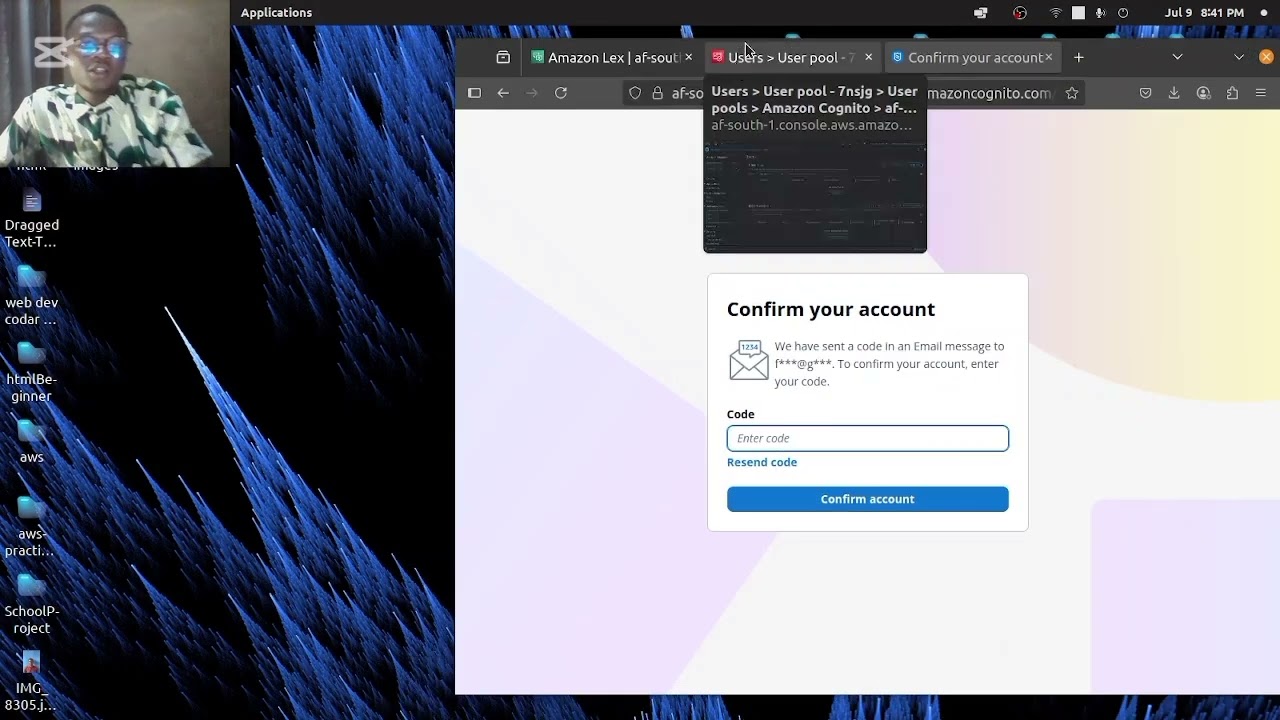Open the Wi-Fi network indicator
Image resolution: width=1280 pixels, height=720 pixels.
[x=1055, y=13]
